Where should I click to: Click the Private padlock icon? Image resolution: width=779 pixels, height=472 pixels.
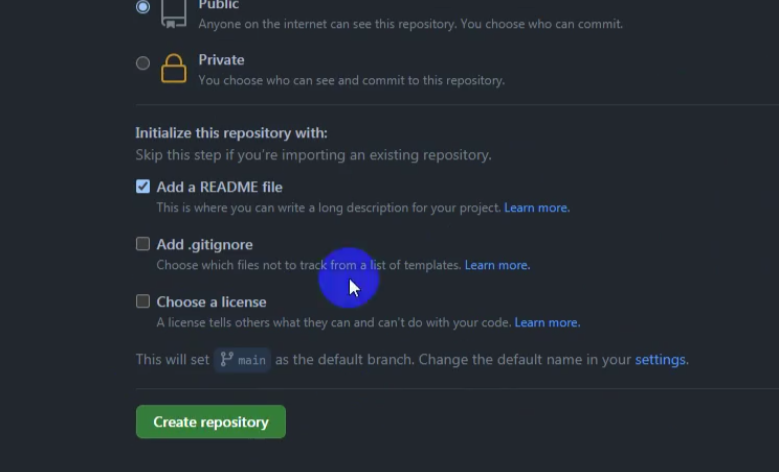click(173, 68)
